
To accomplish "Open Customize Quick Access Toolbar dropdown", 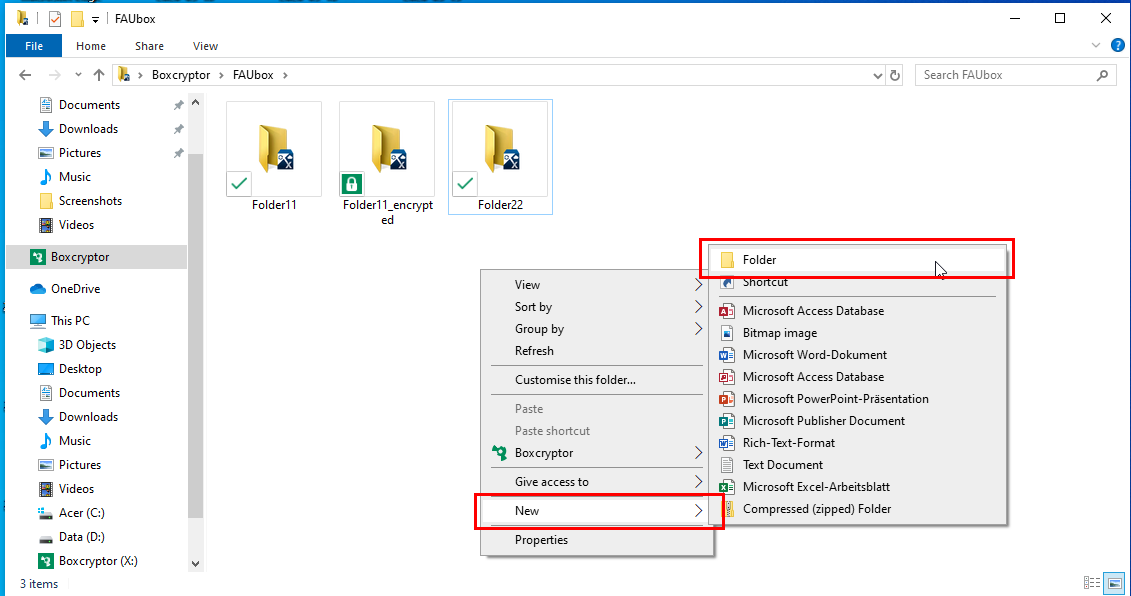I will coord(95,19).
